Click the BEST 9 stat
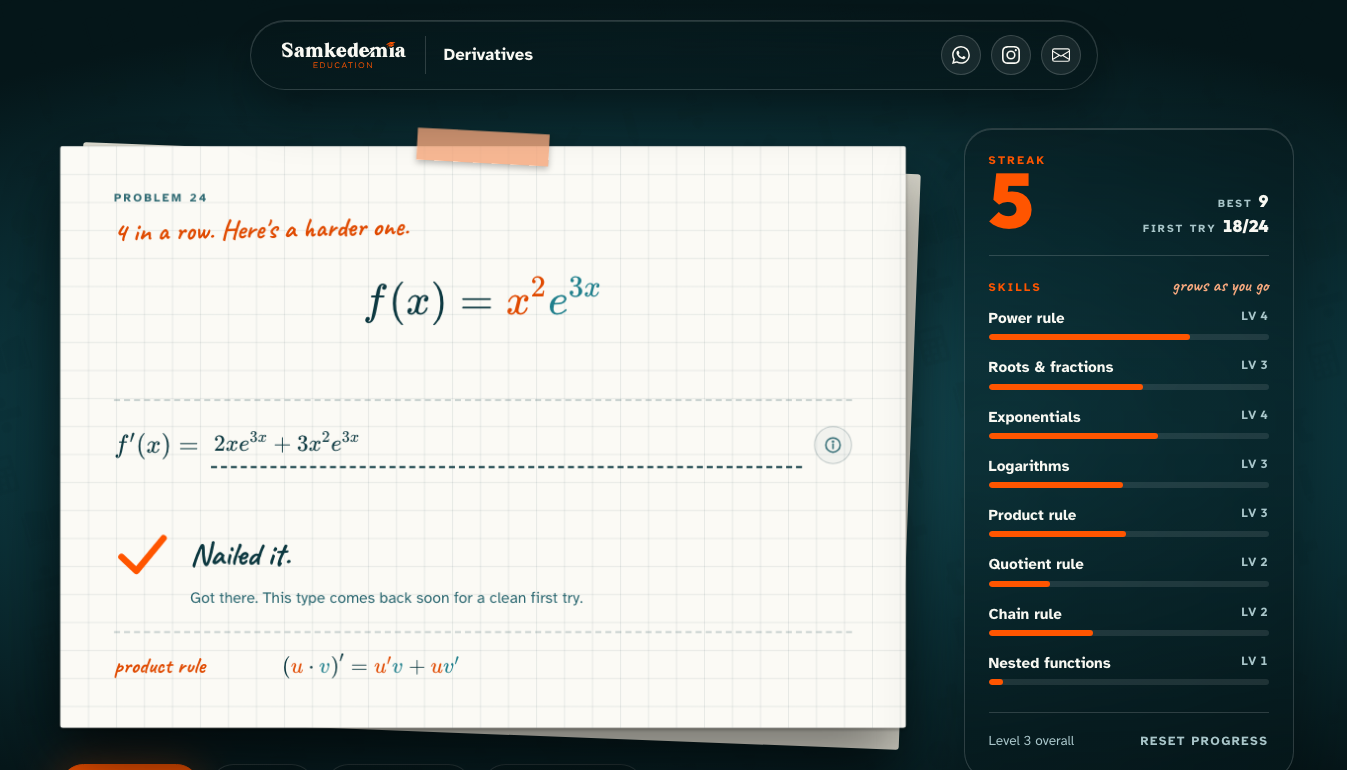Image resolution: width=1347 pixels, height=770 pixels. (1243, 202)
